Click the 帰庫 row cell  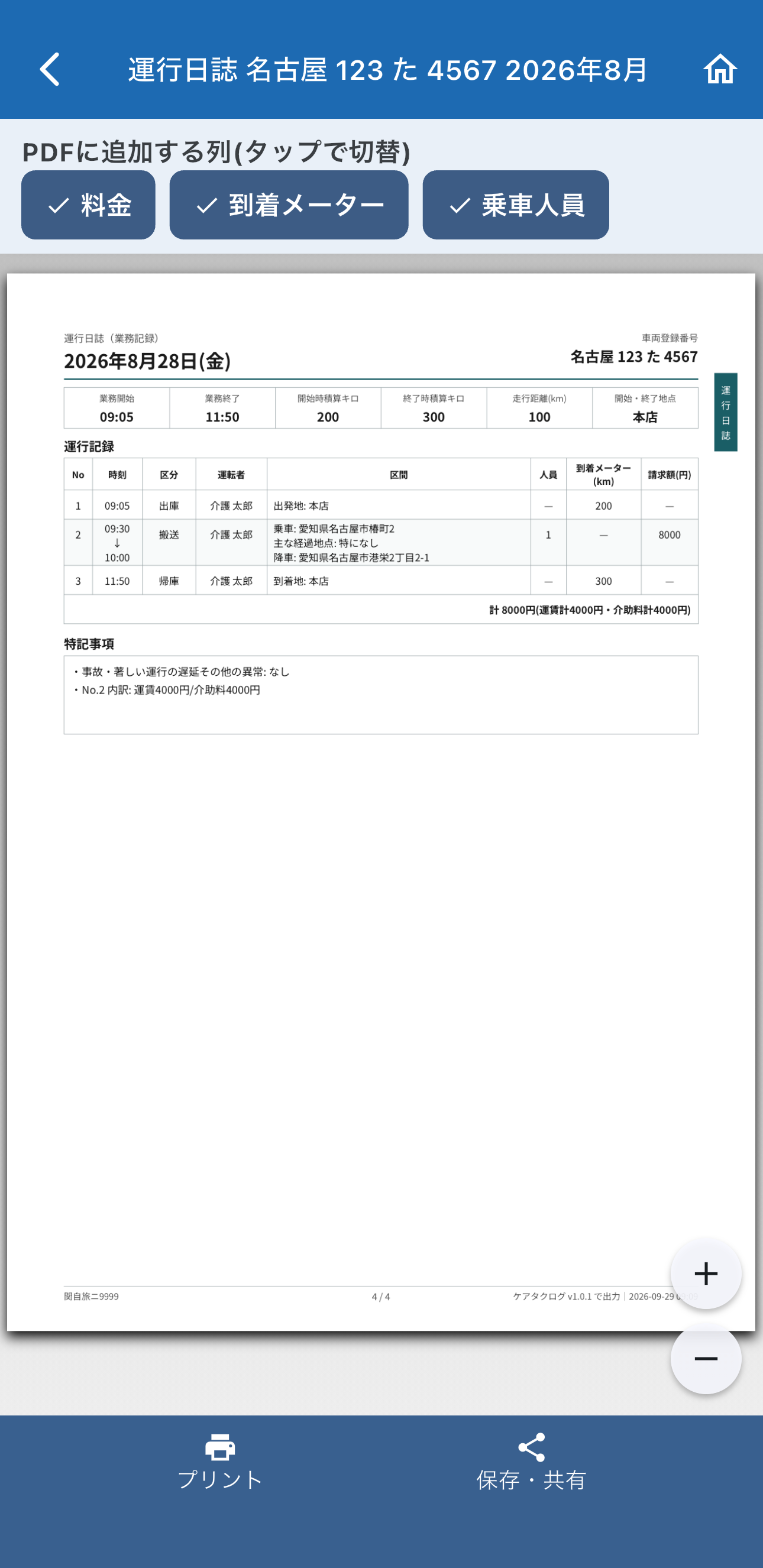coord(169,581)
